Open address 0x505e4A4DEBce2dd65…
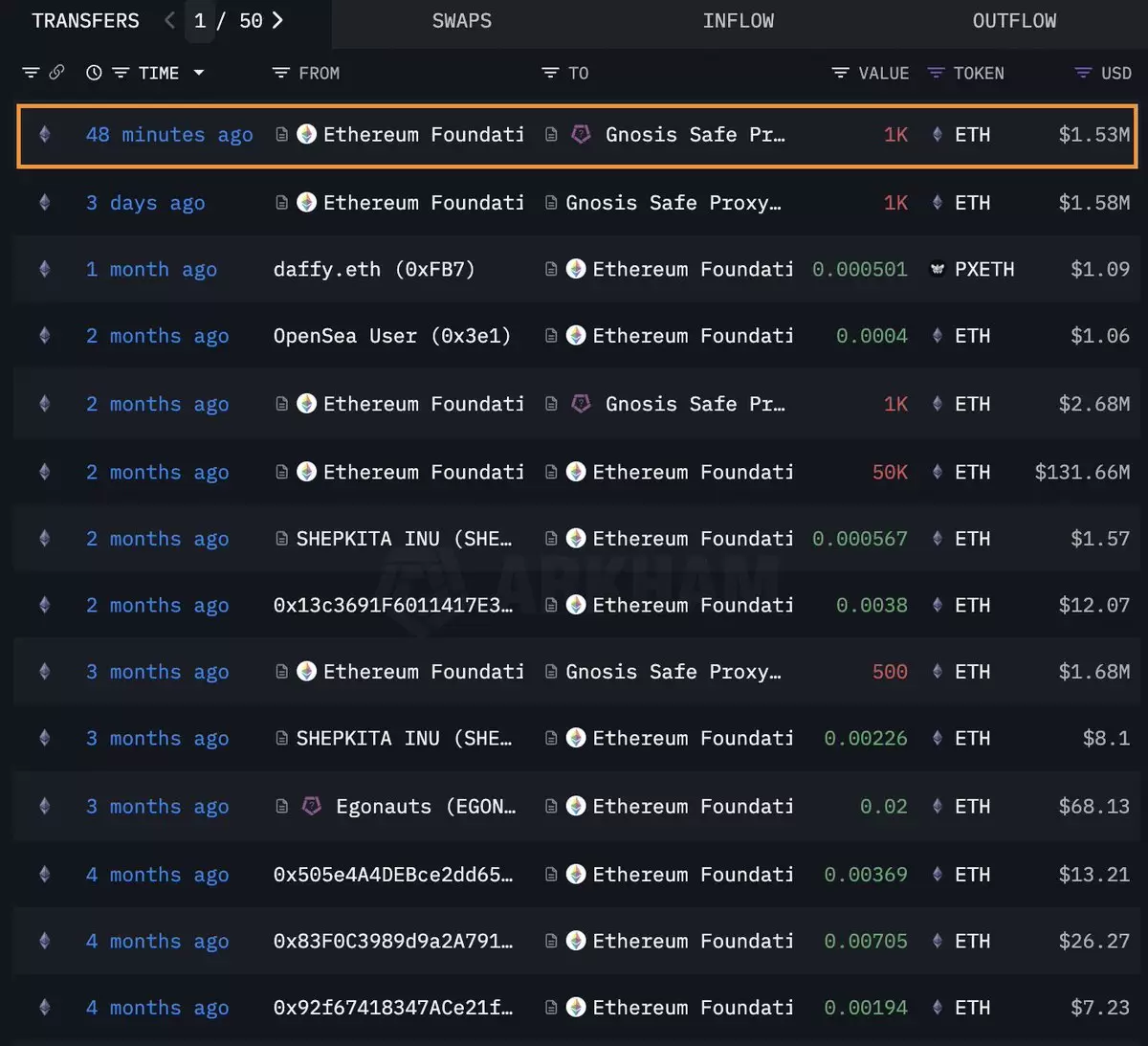 click(x=393, y=875)
